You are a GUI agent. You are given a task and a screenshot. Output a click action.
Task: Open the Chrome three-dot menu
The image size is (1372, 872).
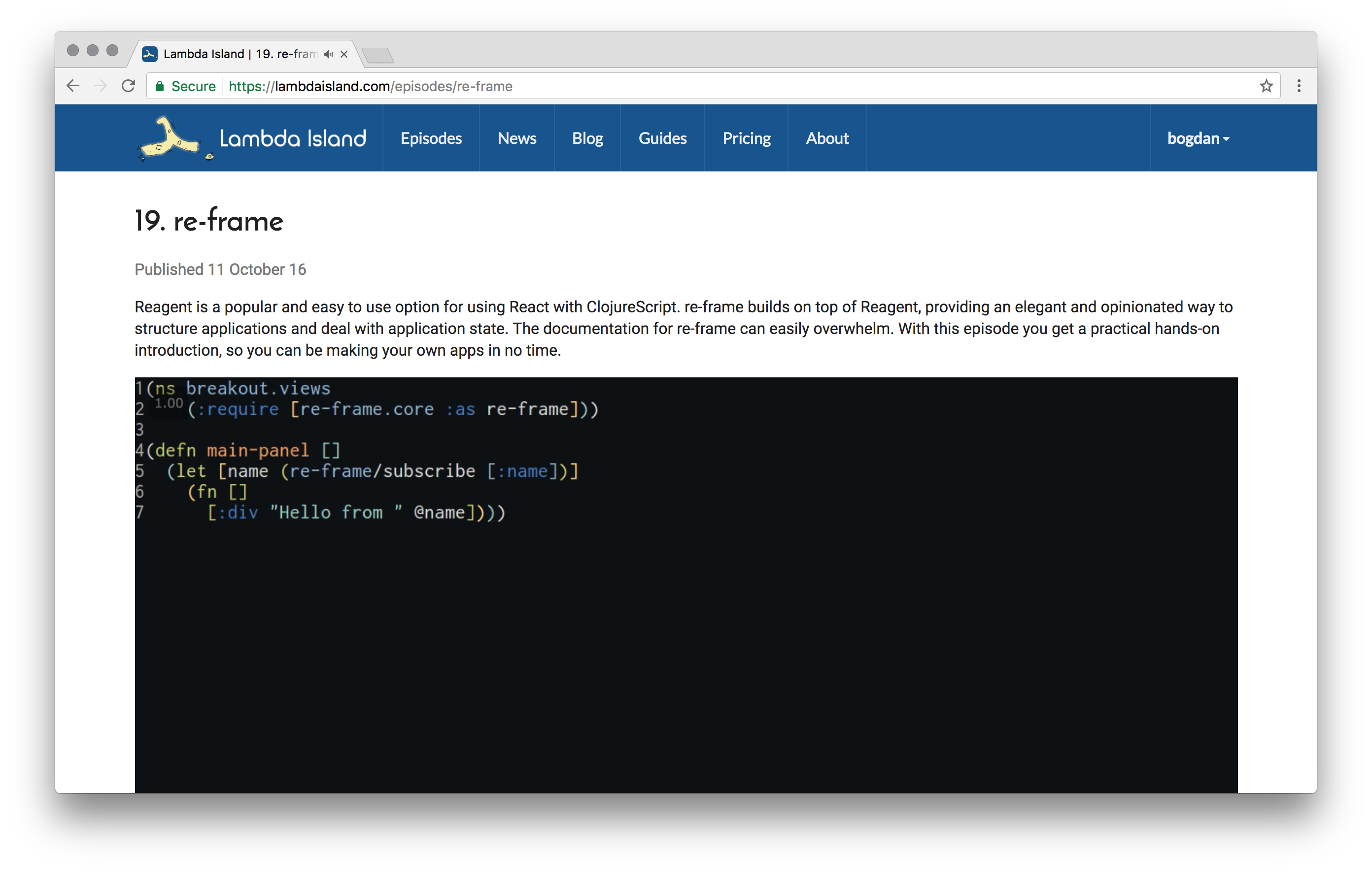(x=1299, y=86)
